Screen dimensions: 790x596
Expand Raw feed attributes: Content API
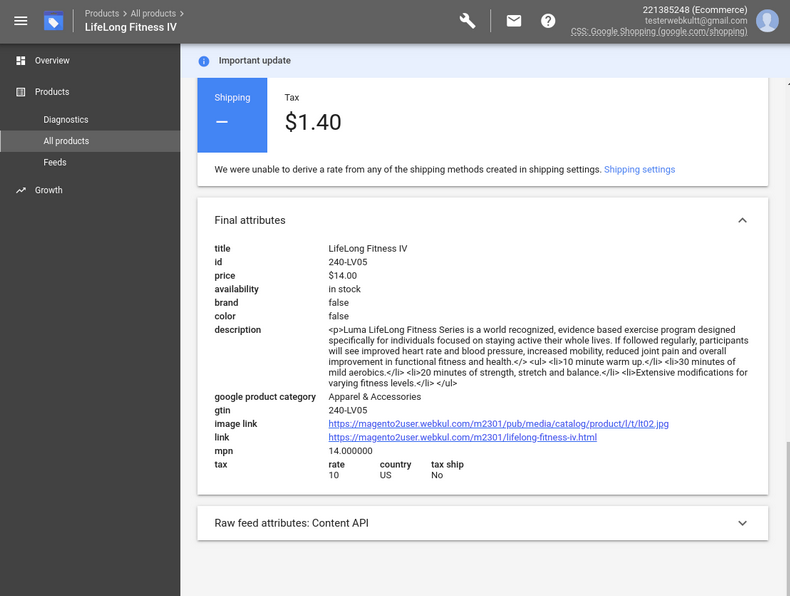pyautogui.click(x=742, y=523)
